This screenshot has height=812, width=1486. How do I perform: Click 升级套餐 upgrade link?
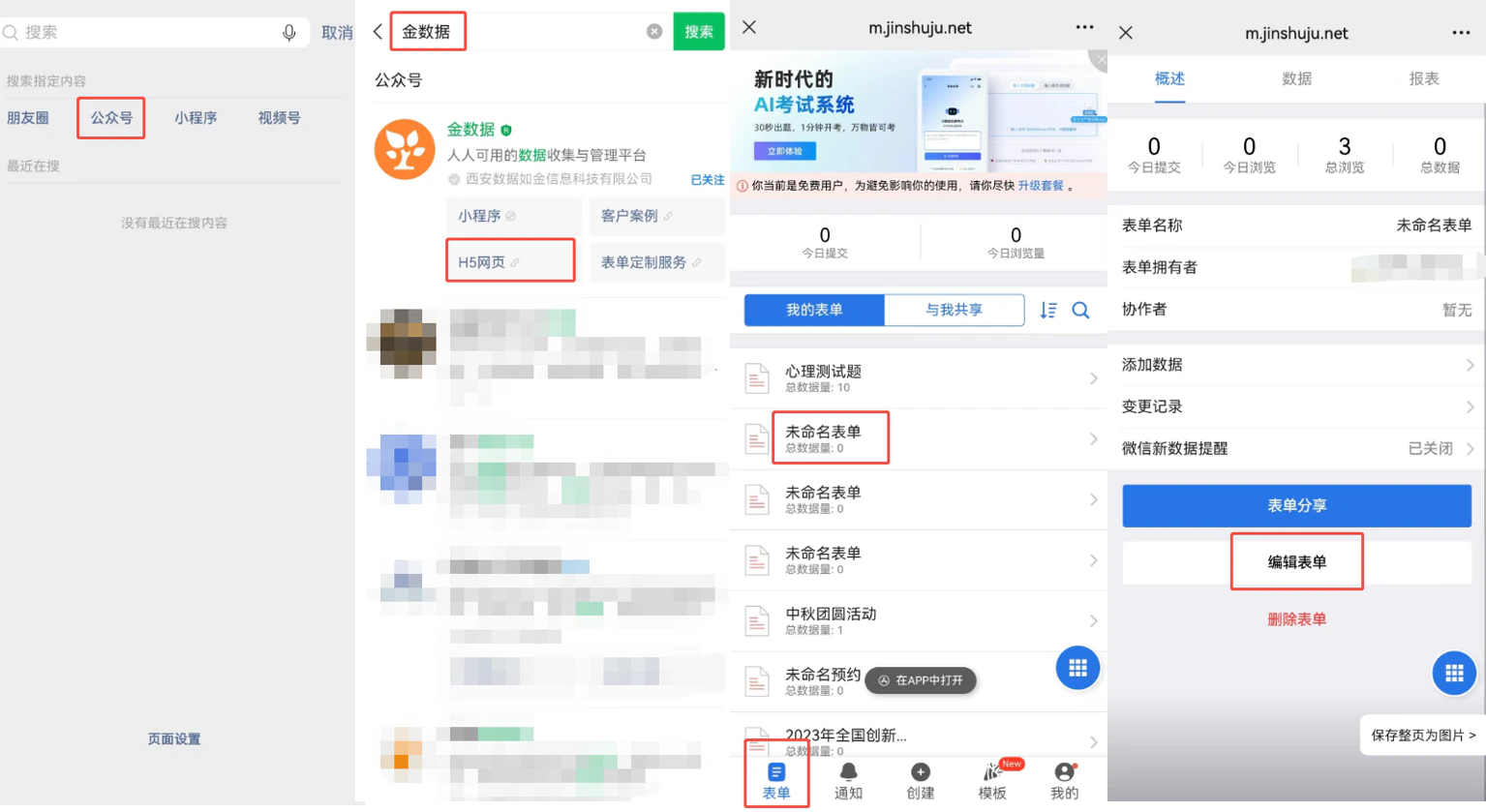pyautogui.click(x=1041, y=186)
